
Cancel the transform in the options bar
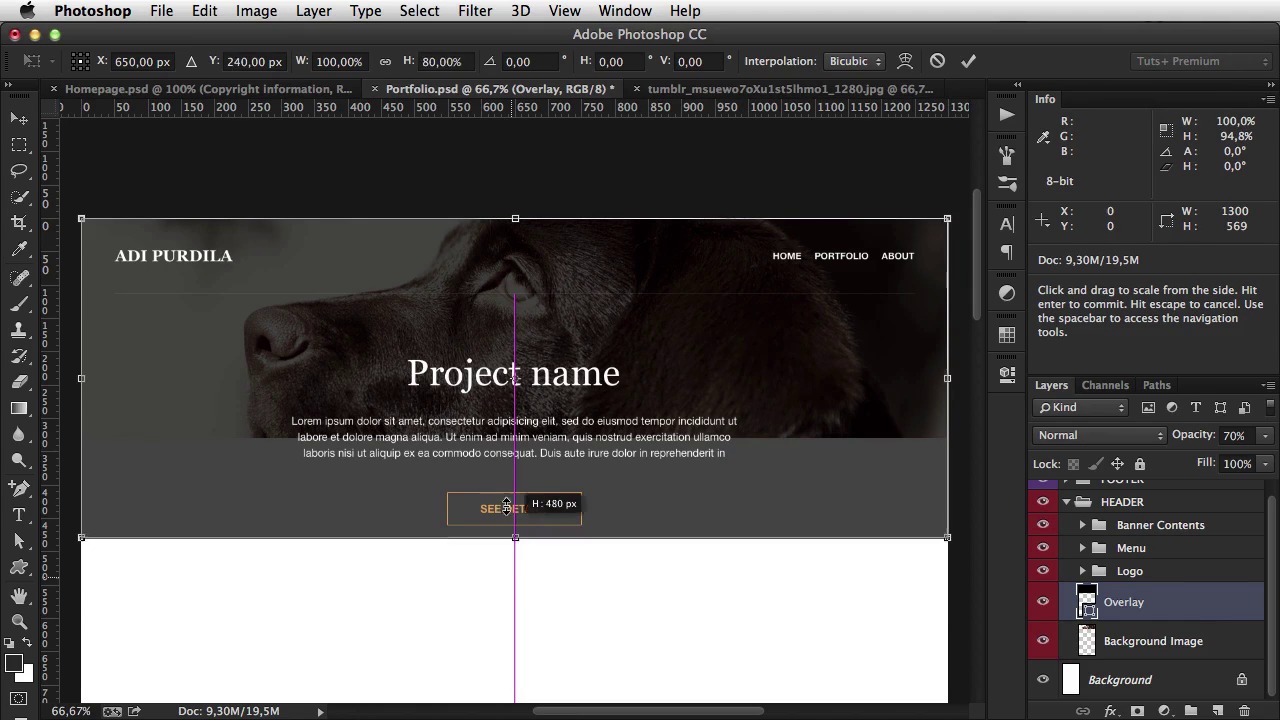point(937,61)
